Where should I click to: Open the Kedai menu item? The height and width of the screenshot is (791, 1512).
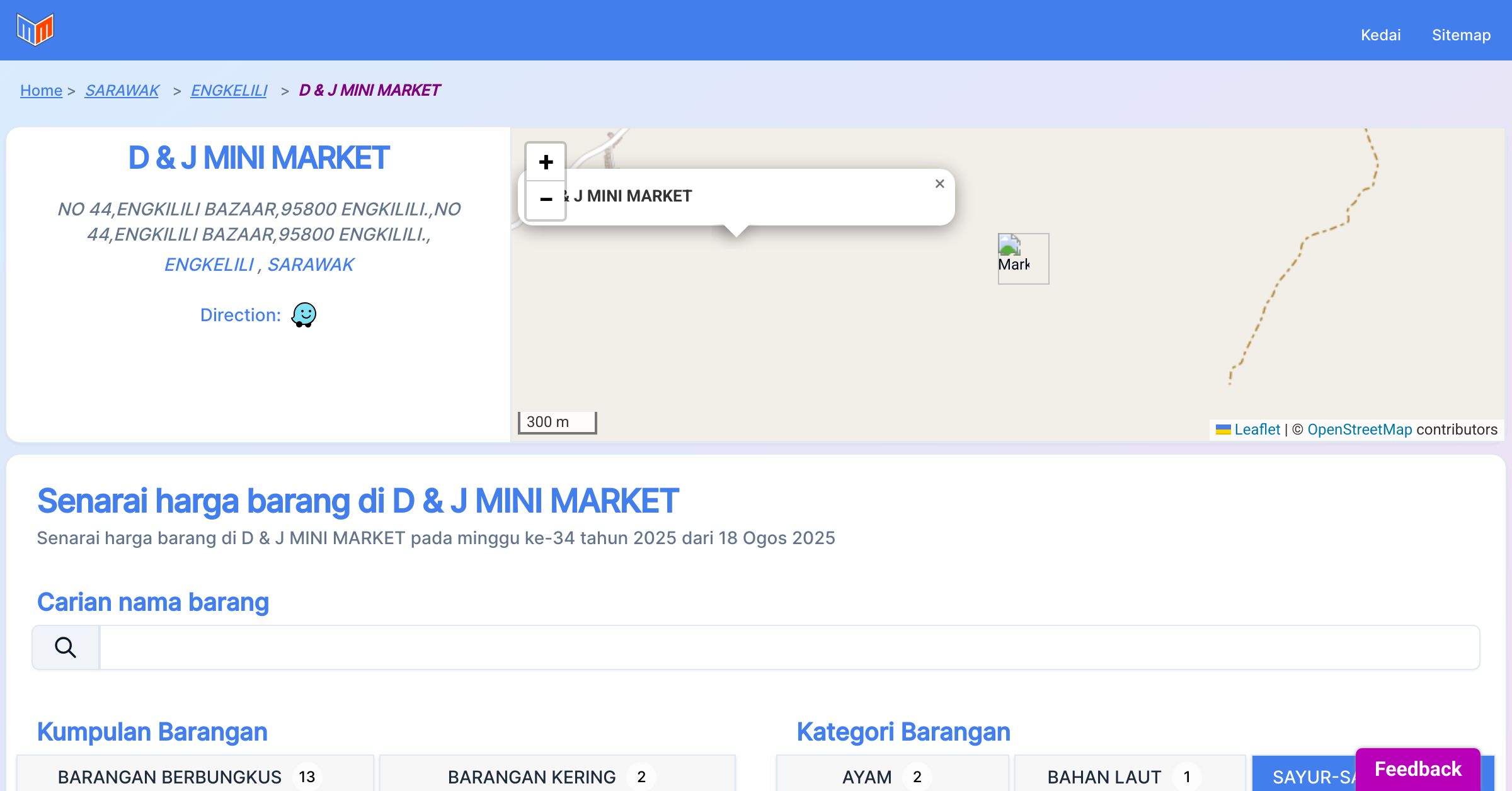(x=1380, y=35)
